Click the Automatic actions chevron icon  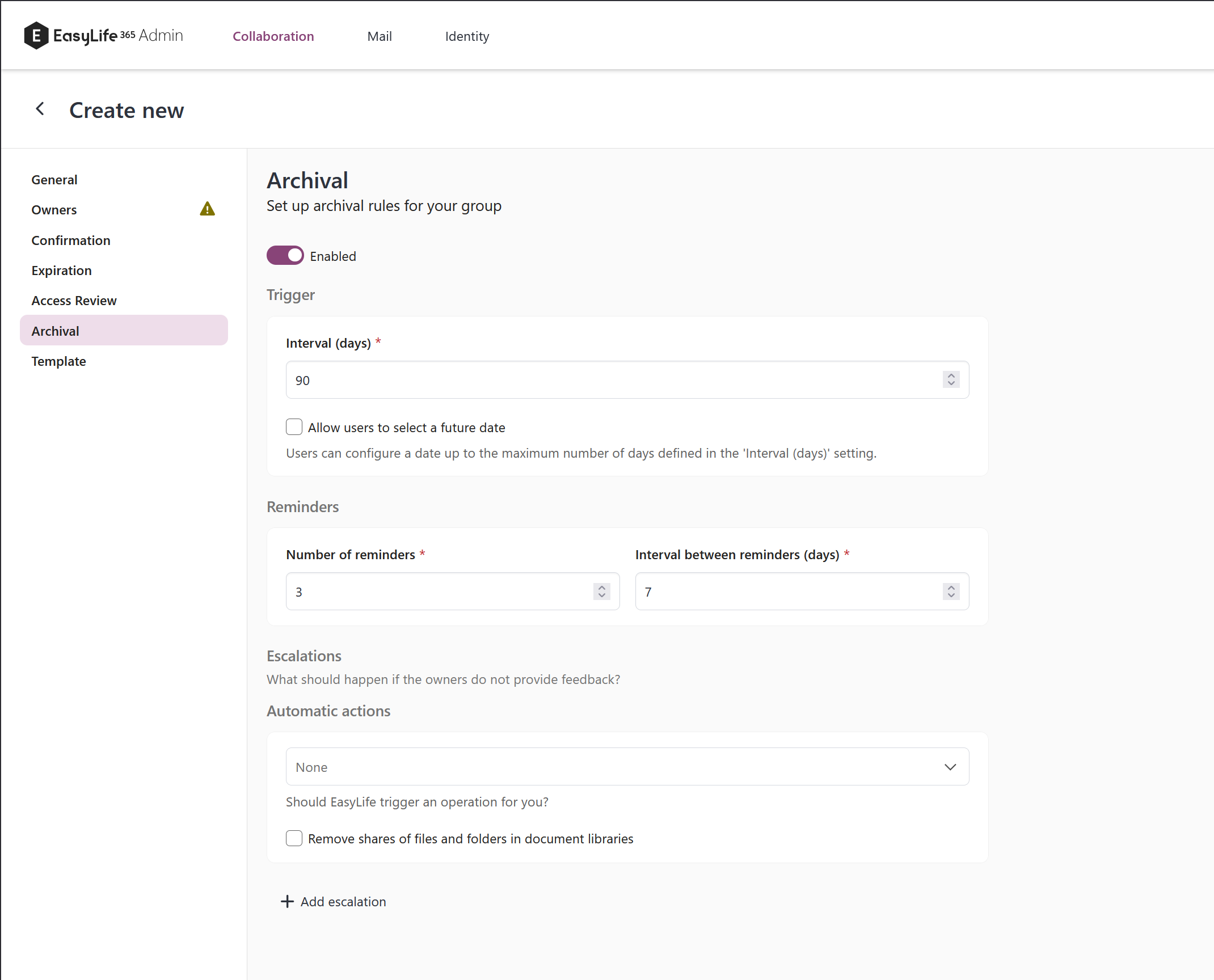click(x=950, y=767)
